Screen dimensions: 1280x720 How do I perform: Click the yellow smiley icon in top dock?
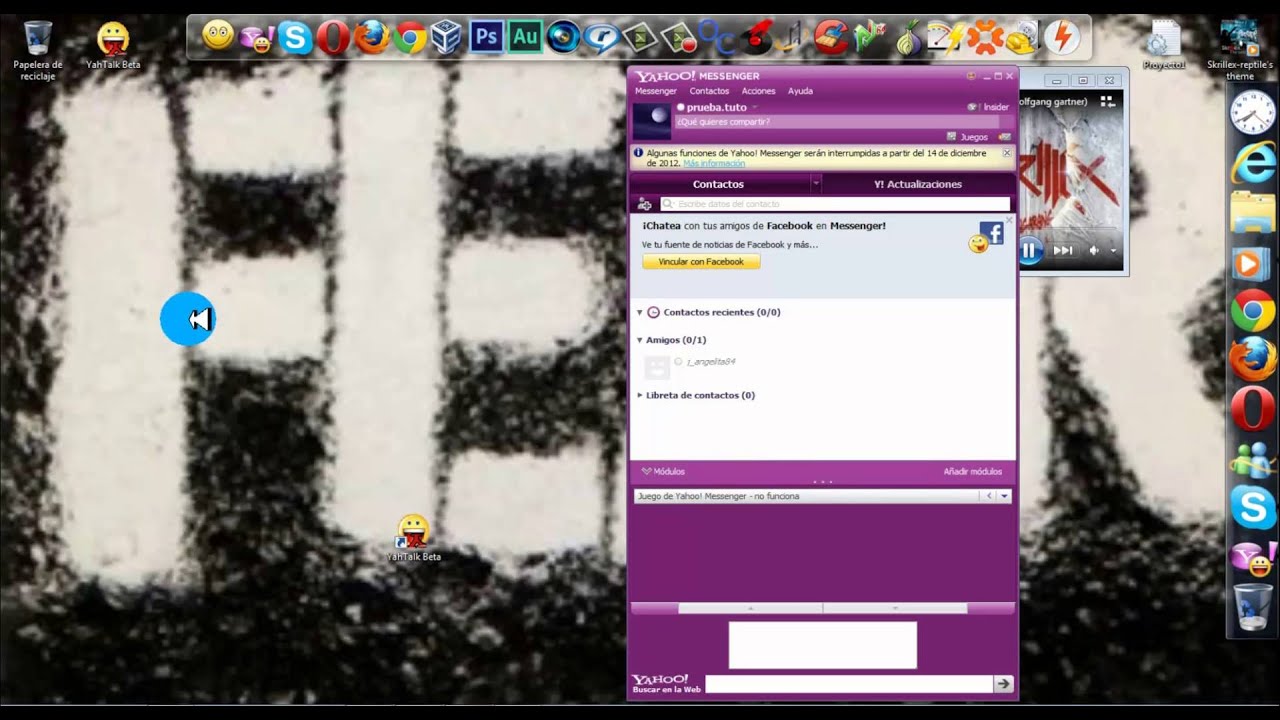(218, 37)
